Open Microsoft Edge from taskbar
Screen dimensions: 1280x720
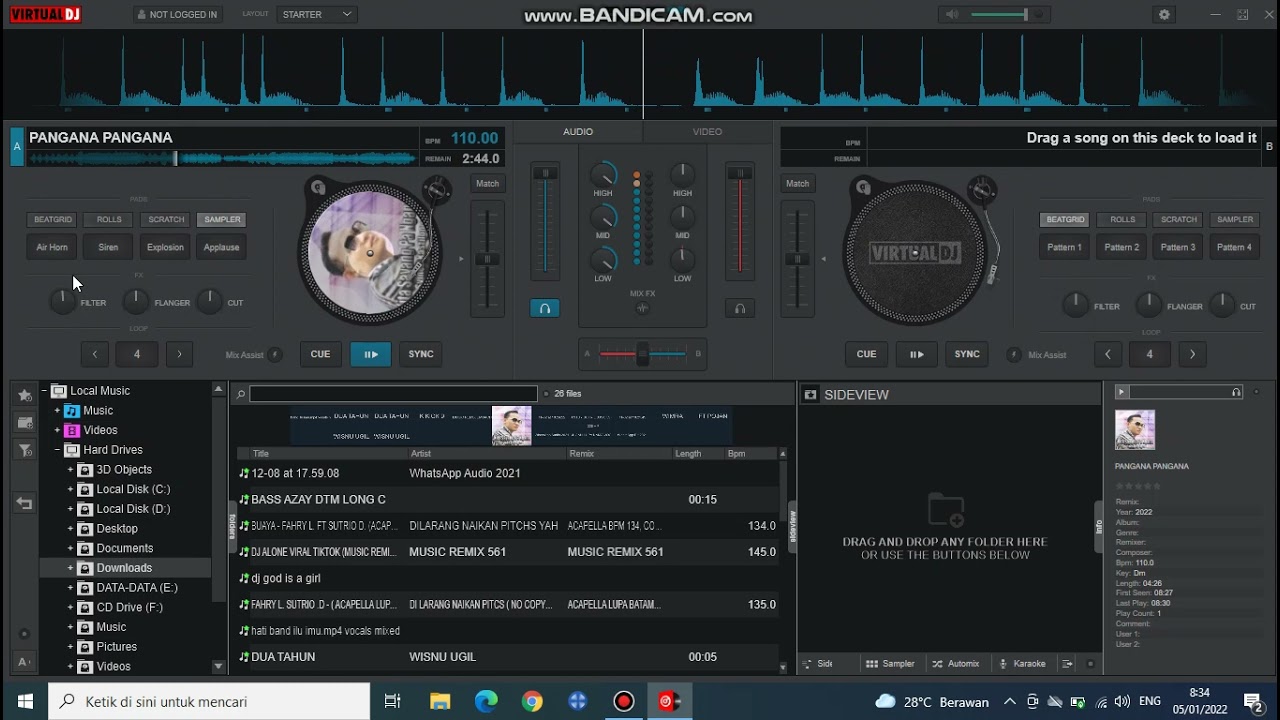tap(486, 702)
